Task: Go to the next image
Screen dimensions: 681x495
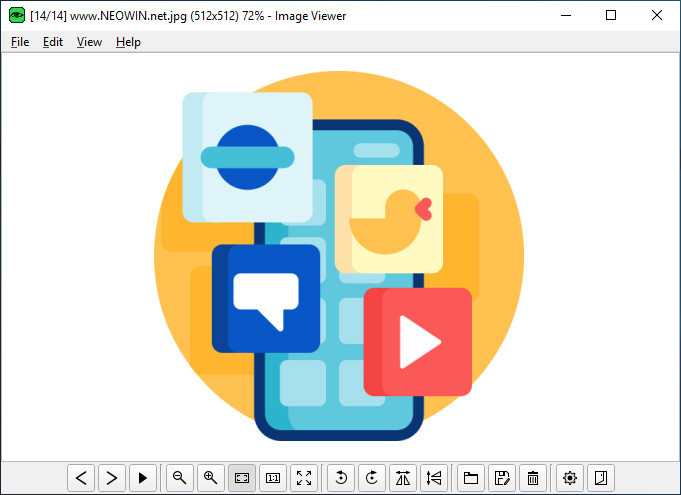Action: [x=112, y=478]
